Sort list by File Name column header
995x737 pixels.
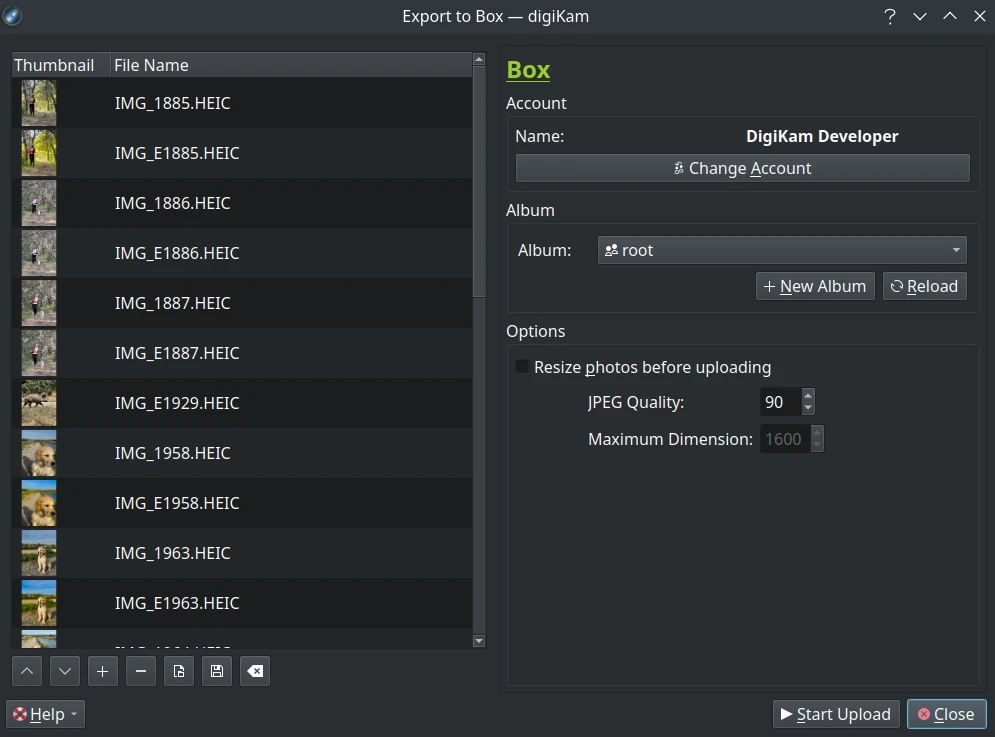pyautogui.click(x=290, y=65)
